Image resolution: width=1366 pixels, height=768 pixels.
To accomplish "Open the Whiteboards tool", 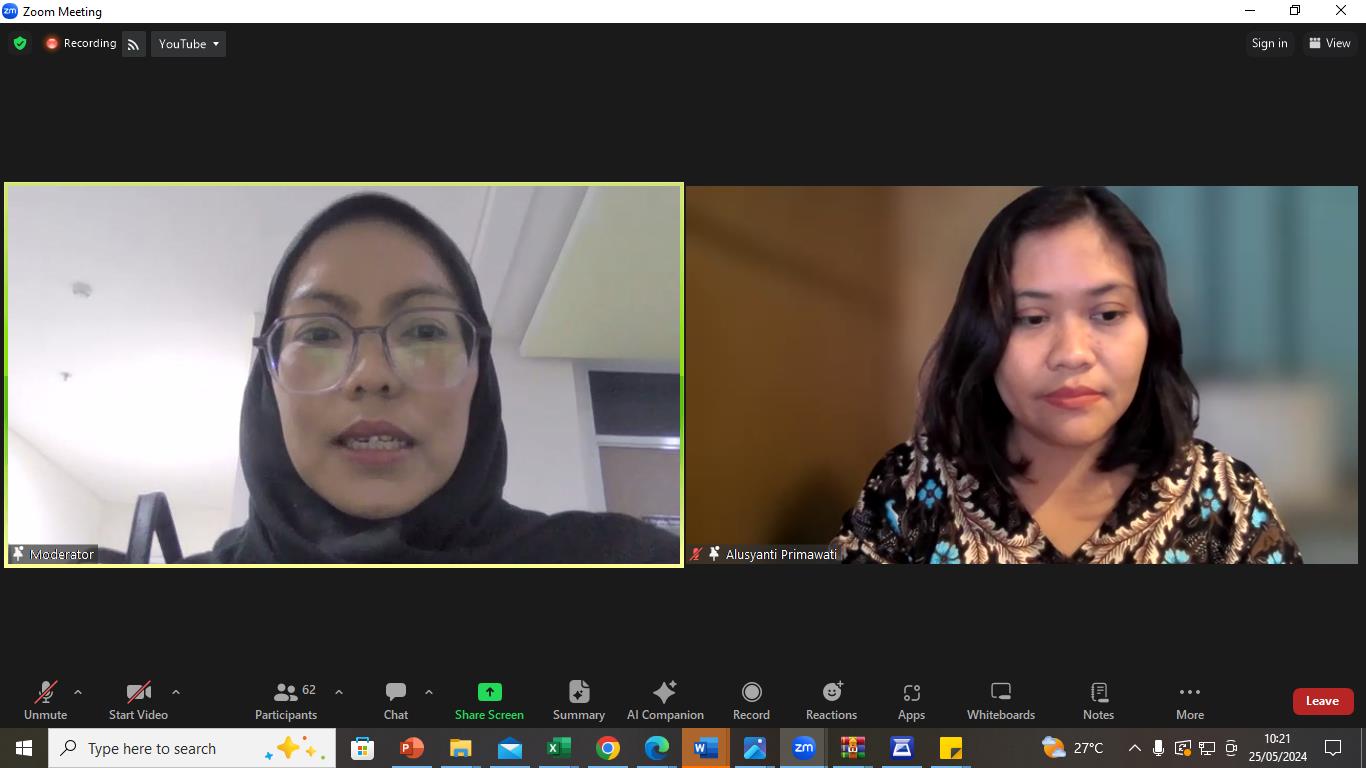I will click(x=1000, y=700).
